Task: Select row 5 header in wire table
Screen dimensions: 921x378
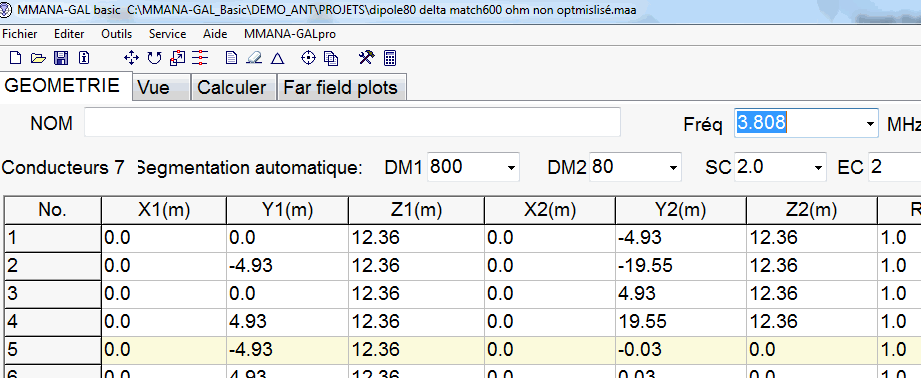Action: (53, 349)
